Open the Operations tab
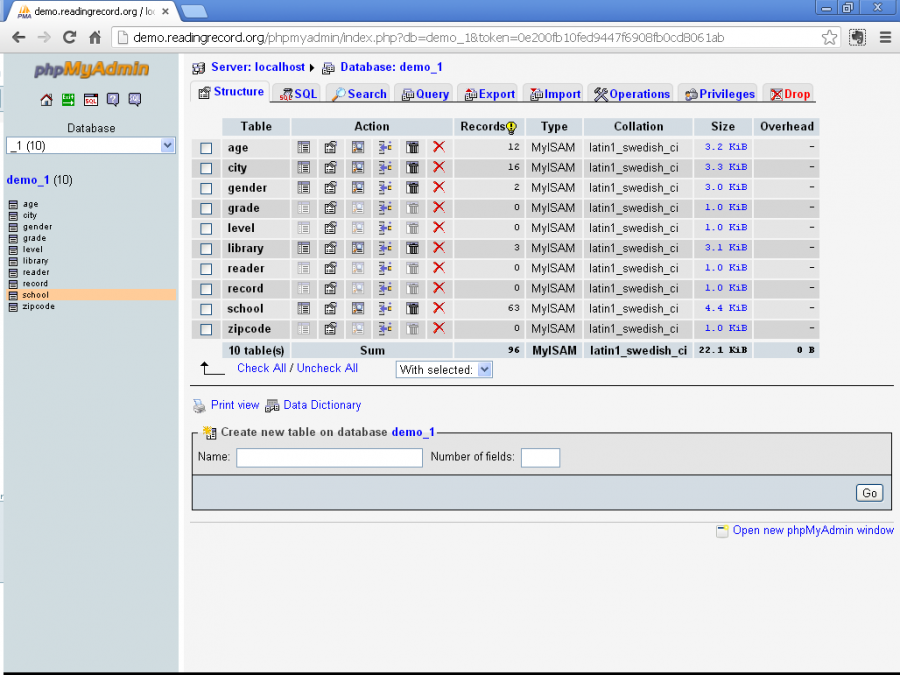Screen dimensions: 900x675 pos(632,94)
